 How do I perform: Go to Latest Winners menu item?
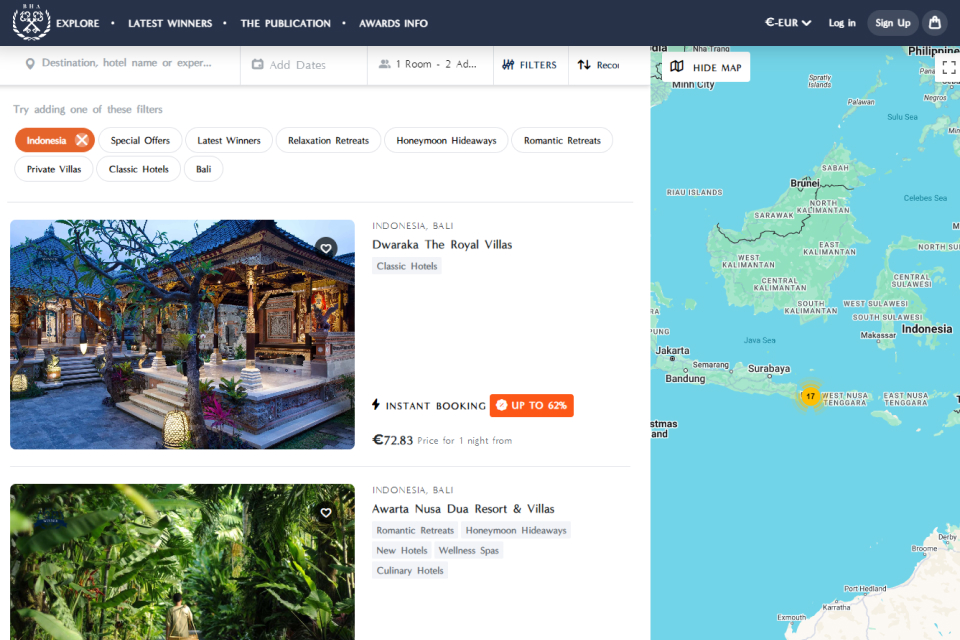point(170,23)
